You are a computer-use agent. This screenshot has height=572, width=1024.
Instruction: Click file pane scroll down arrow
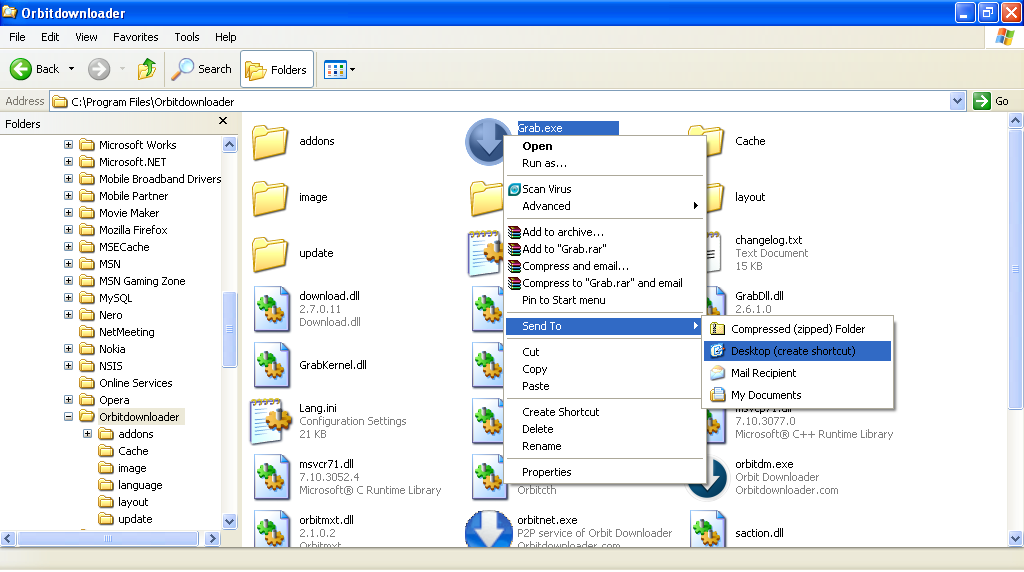click(1016, 539)
